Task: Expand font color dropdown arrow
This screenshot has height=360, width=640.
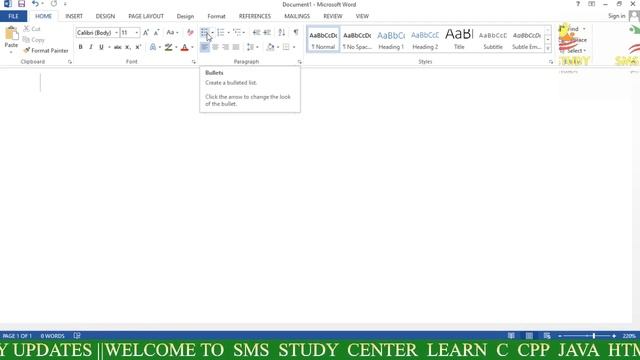Action: [192, 47]
